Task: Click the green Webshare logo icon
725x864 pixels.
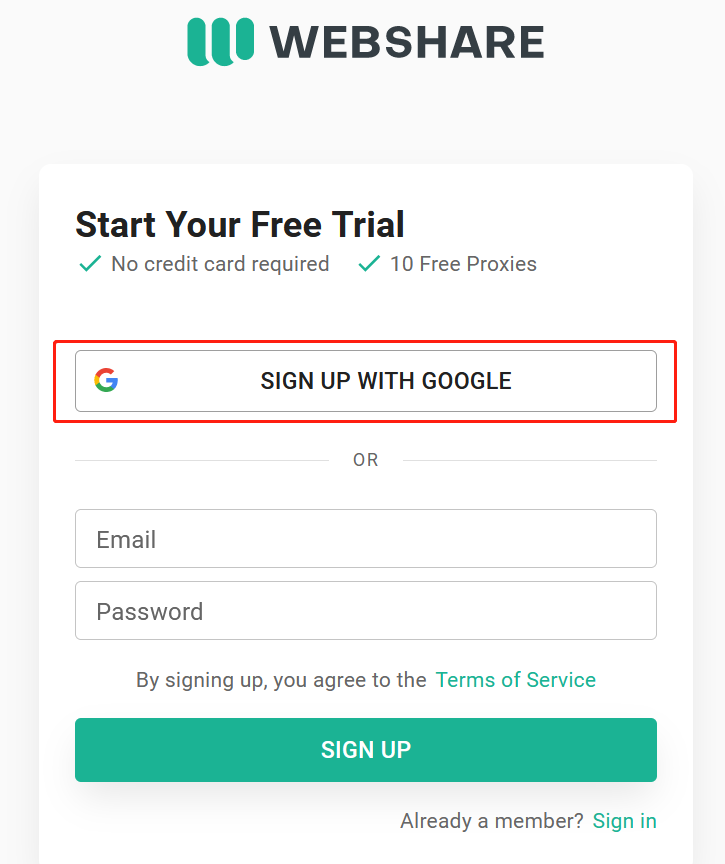Action: pyautogui.click(x=220, y=42)
